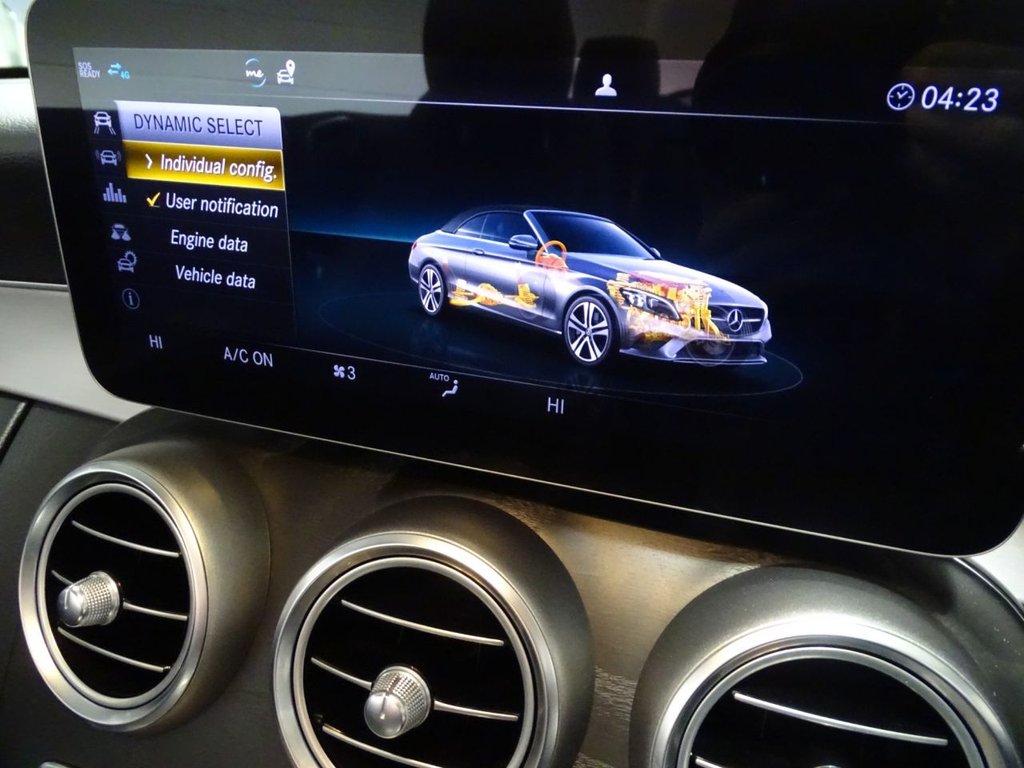The width and height of the screenshot is (1024, 768).
Task: Uncheck the User notification option
Action: (x=211, y=205)
